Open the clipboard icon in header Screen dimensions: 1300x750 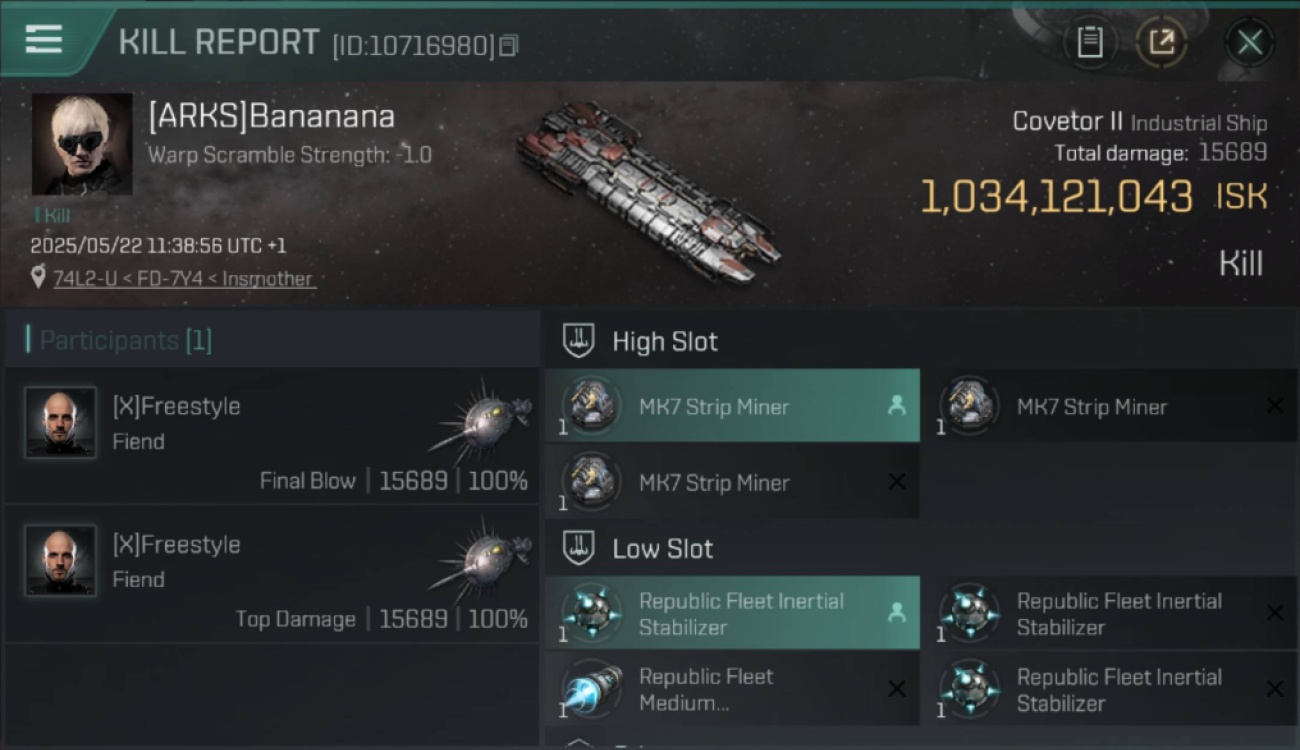click(x=1089, y=42)
